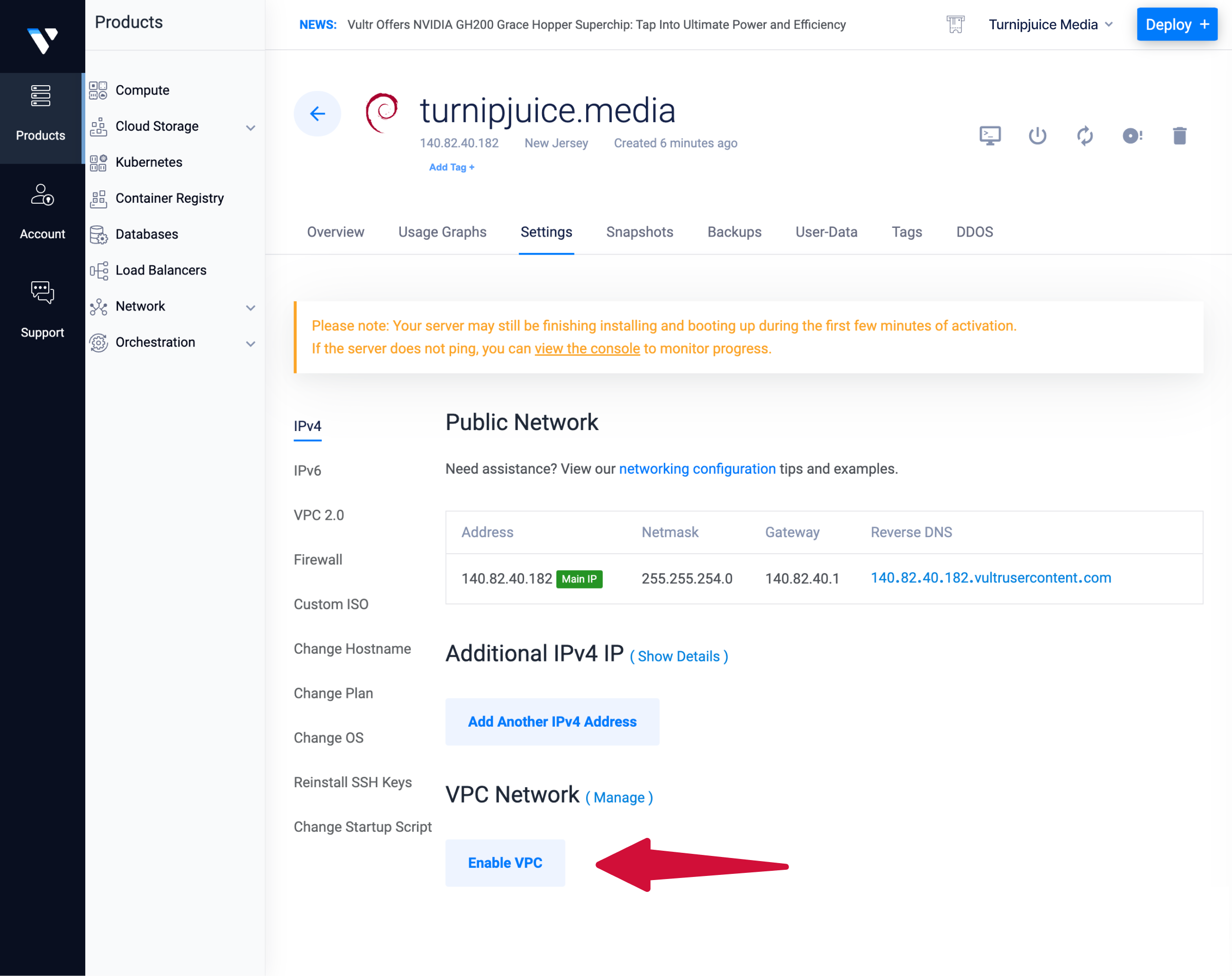1232x976 pixels.
Task: Click the Enable VPC button
Action: (505, 863)
